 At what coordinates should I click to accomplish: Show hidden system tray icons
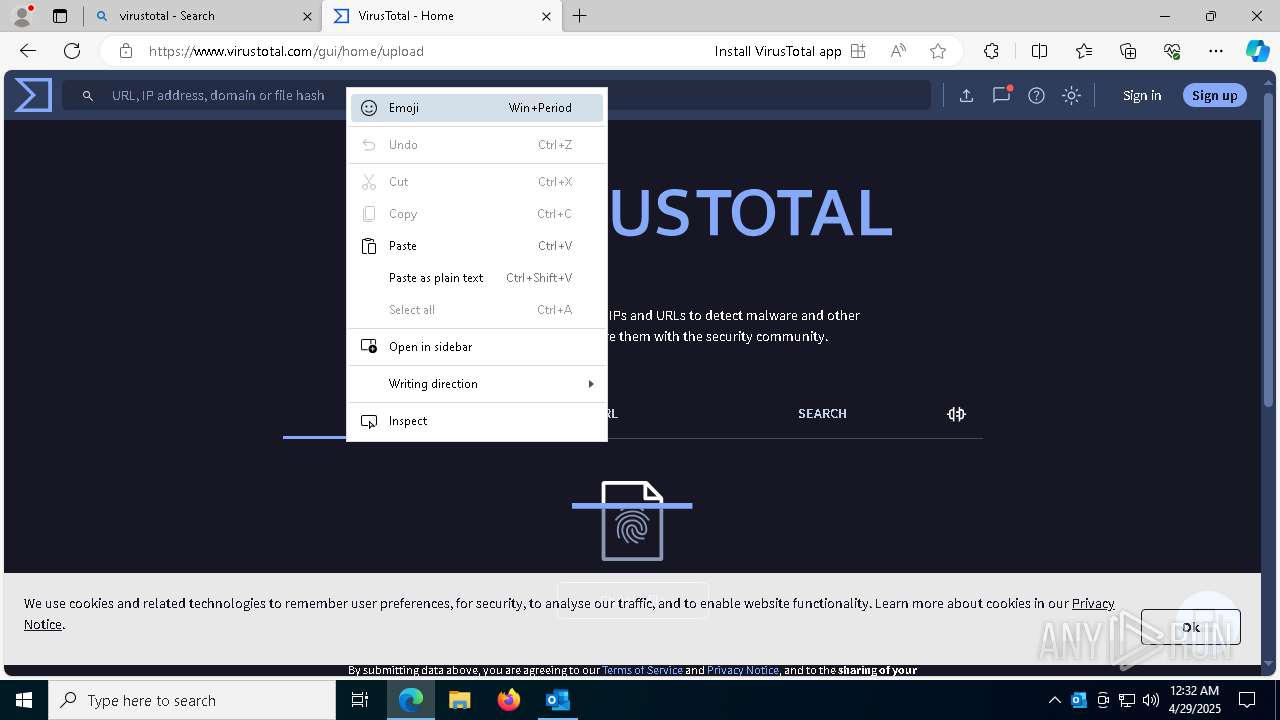point(1055,700)
